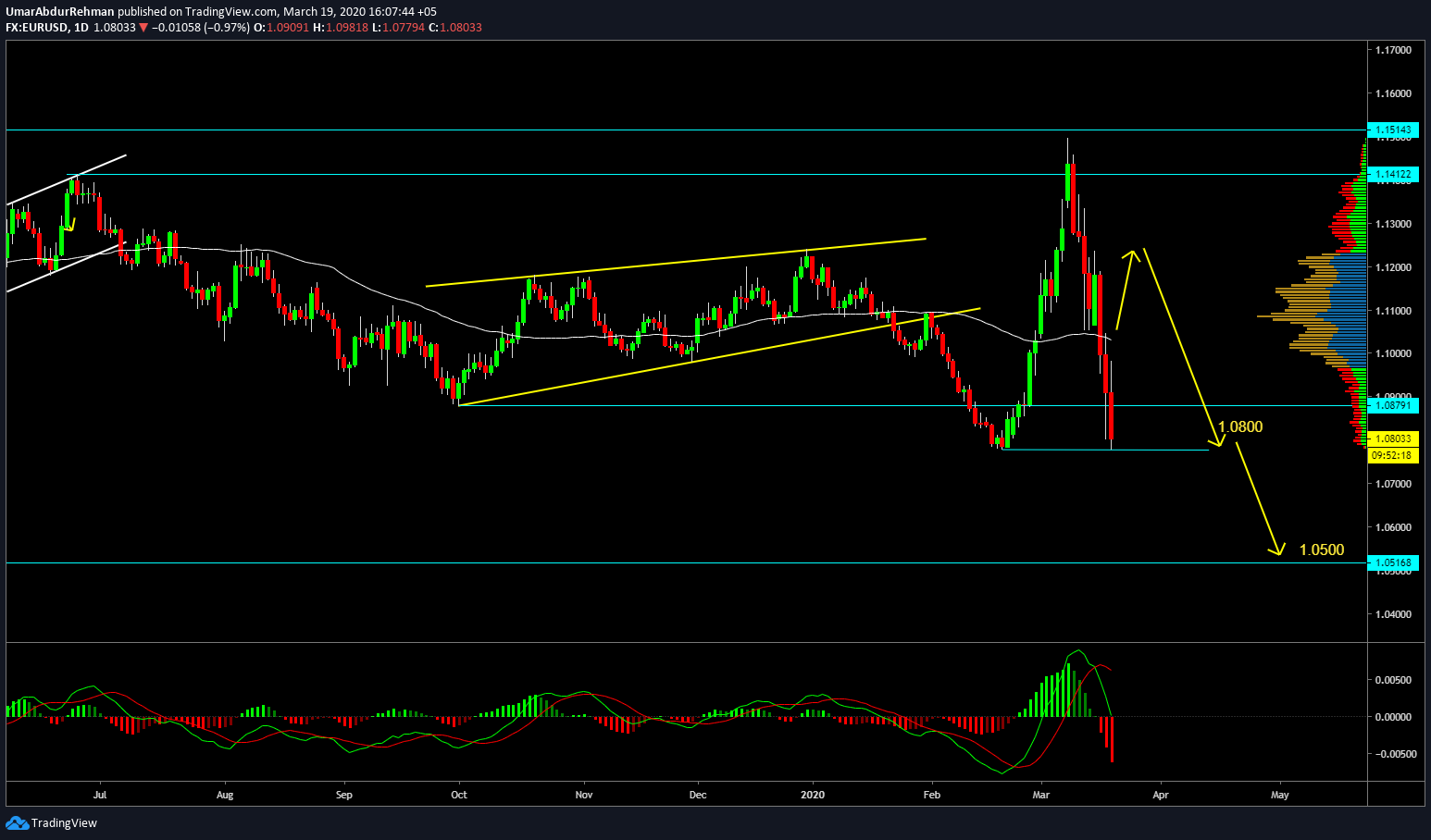
Task: Click the Sep label on time axis
Action: coord(343,795)
